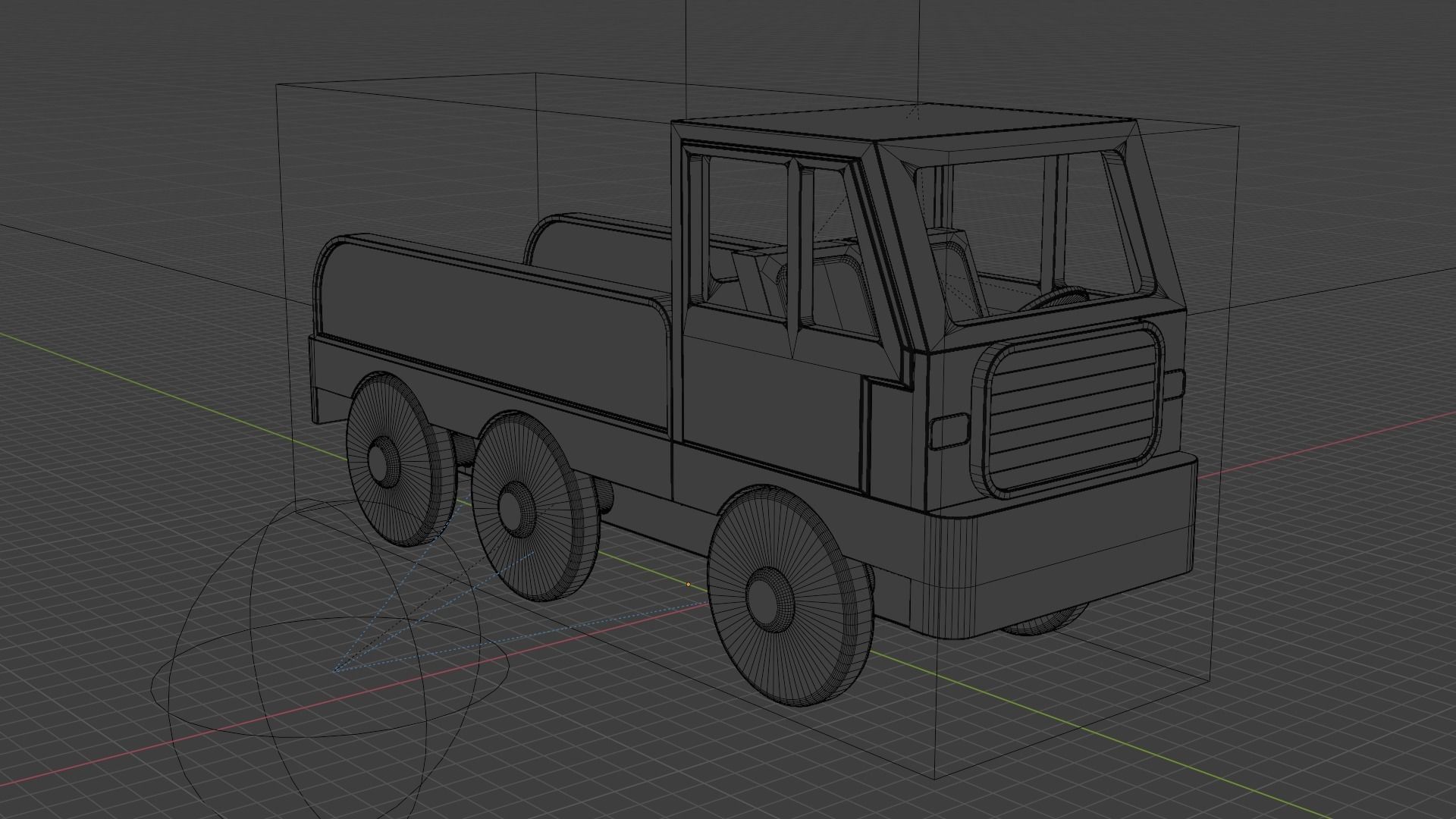
Task: Click the orange origin dot near the front wheel
Action: click(689, 584)
